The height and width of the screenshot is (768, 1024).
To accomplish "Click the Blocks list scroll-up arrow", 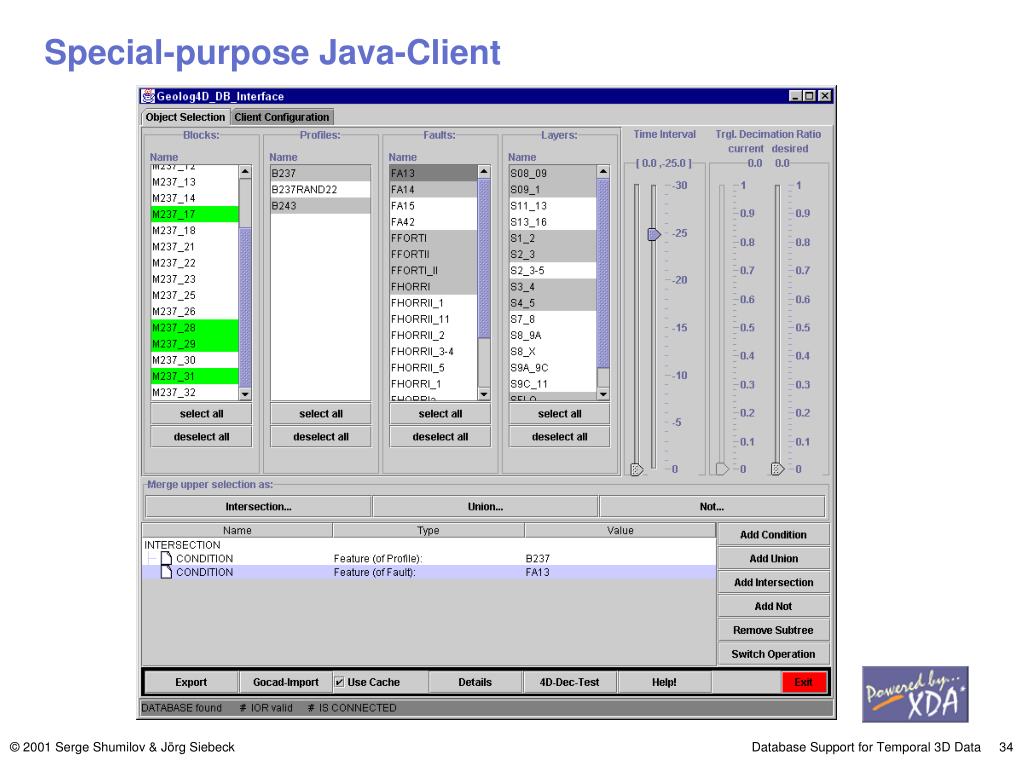I will pos(245,172).
